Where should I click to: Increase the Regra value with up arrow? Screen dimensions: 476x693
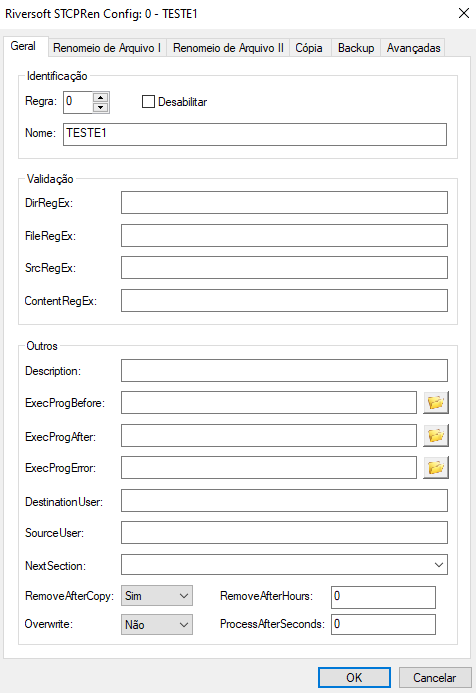coord(101,97)
